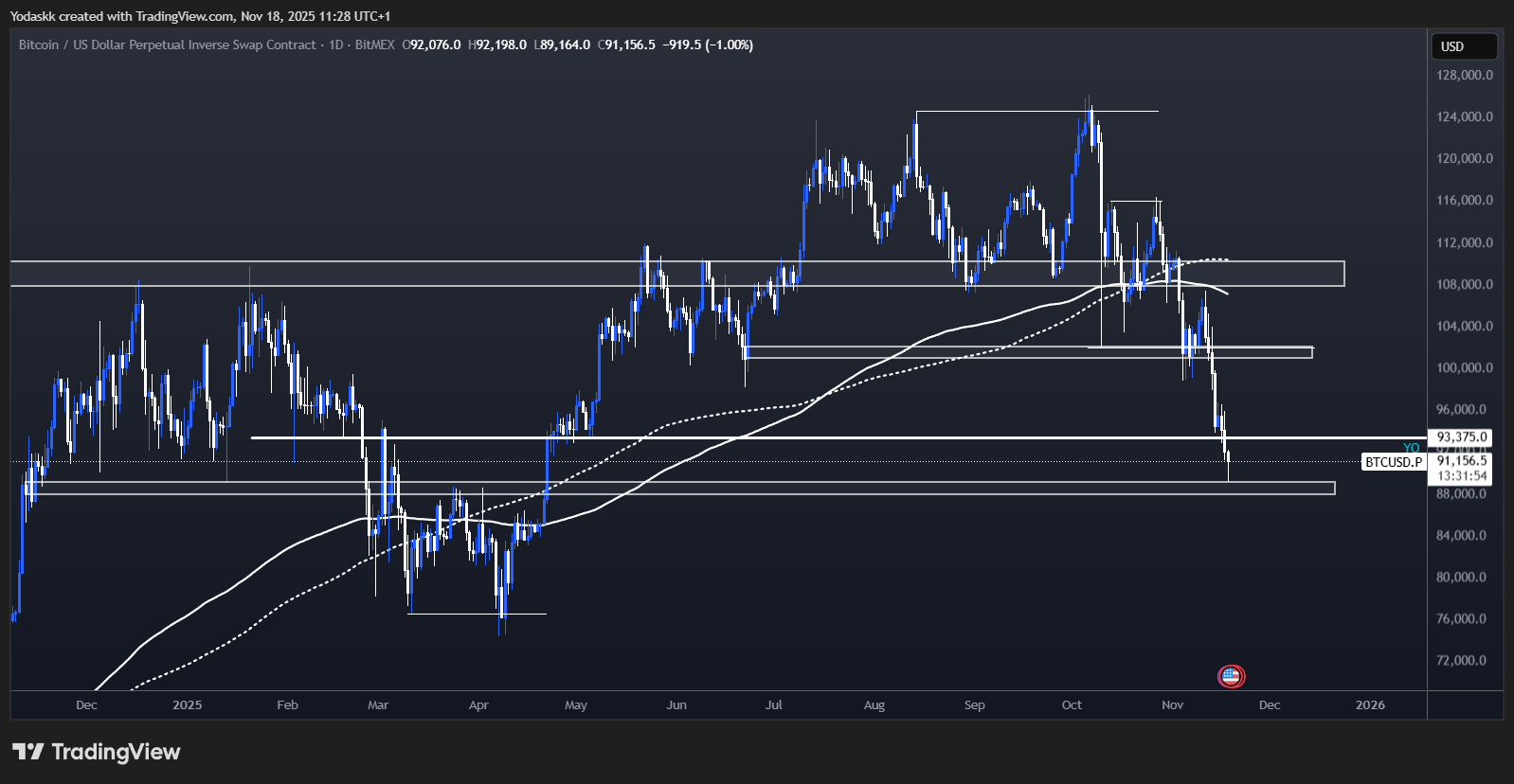Image resolution: width=1514 pixels, height=784 pixels.
Task: Open the USD currency selector
Action: coord(1463,46)
